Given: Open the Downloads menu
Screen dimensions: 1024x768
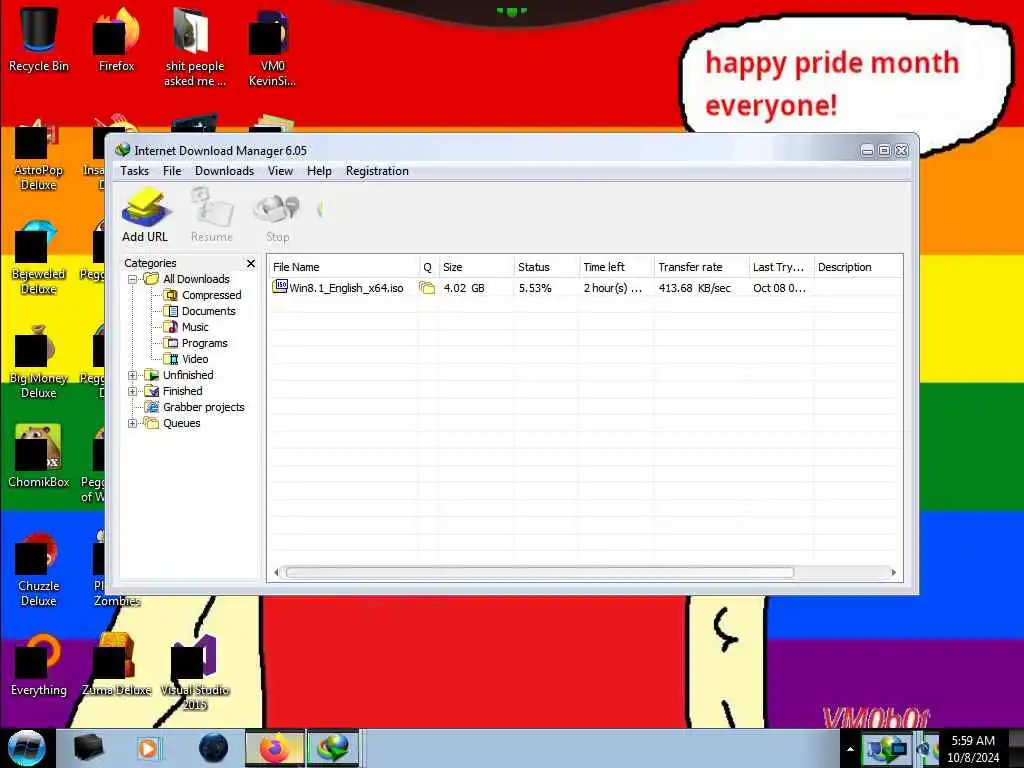Looking at the screenshot, I should (224, 171).
